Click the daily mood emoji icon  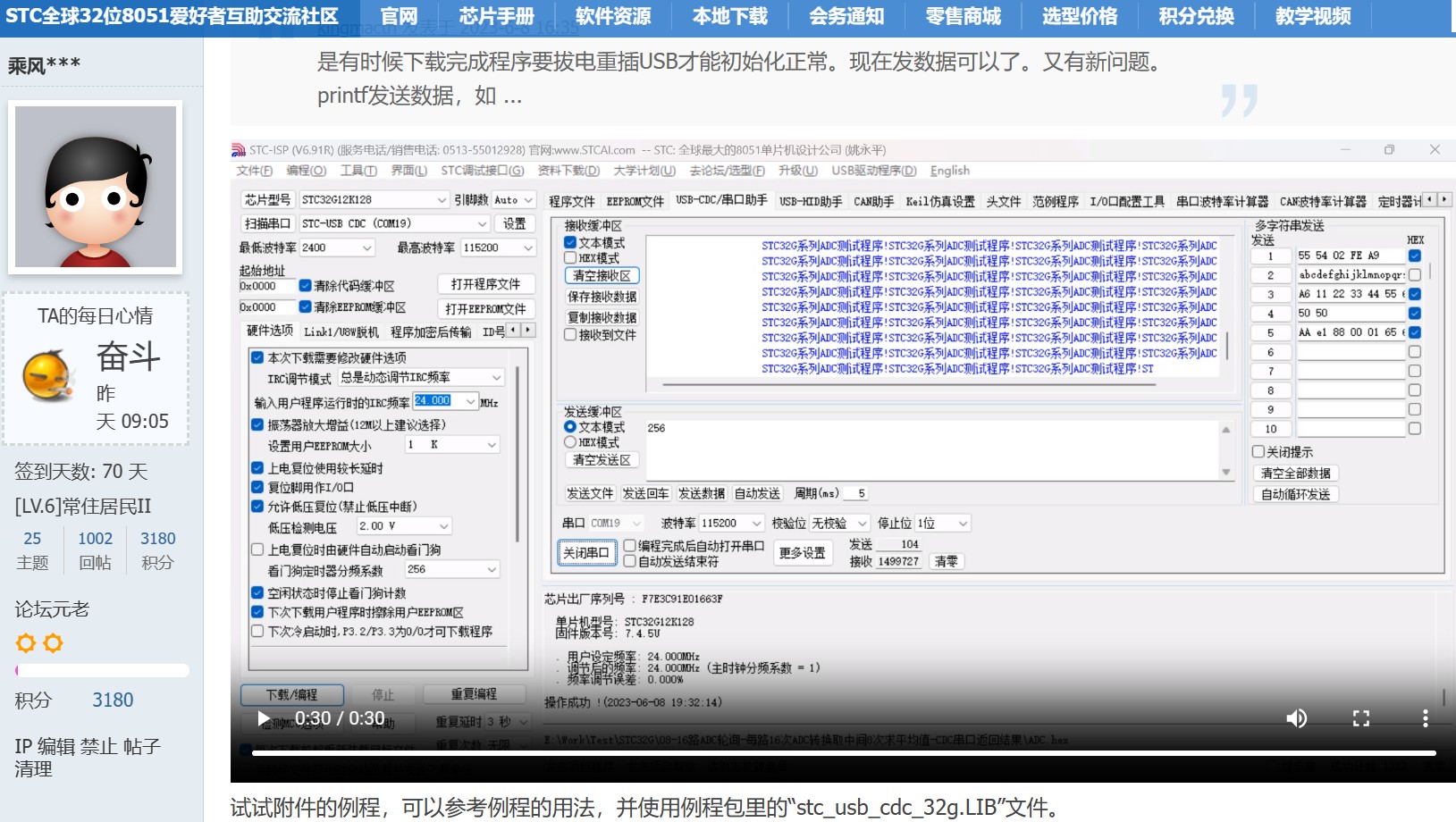point(49,376)
